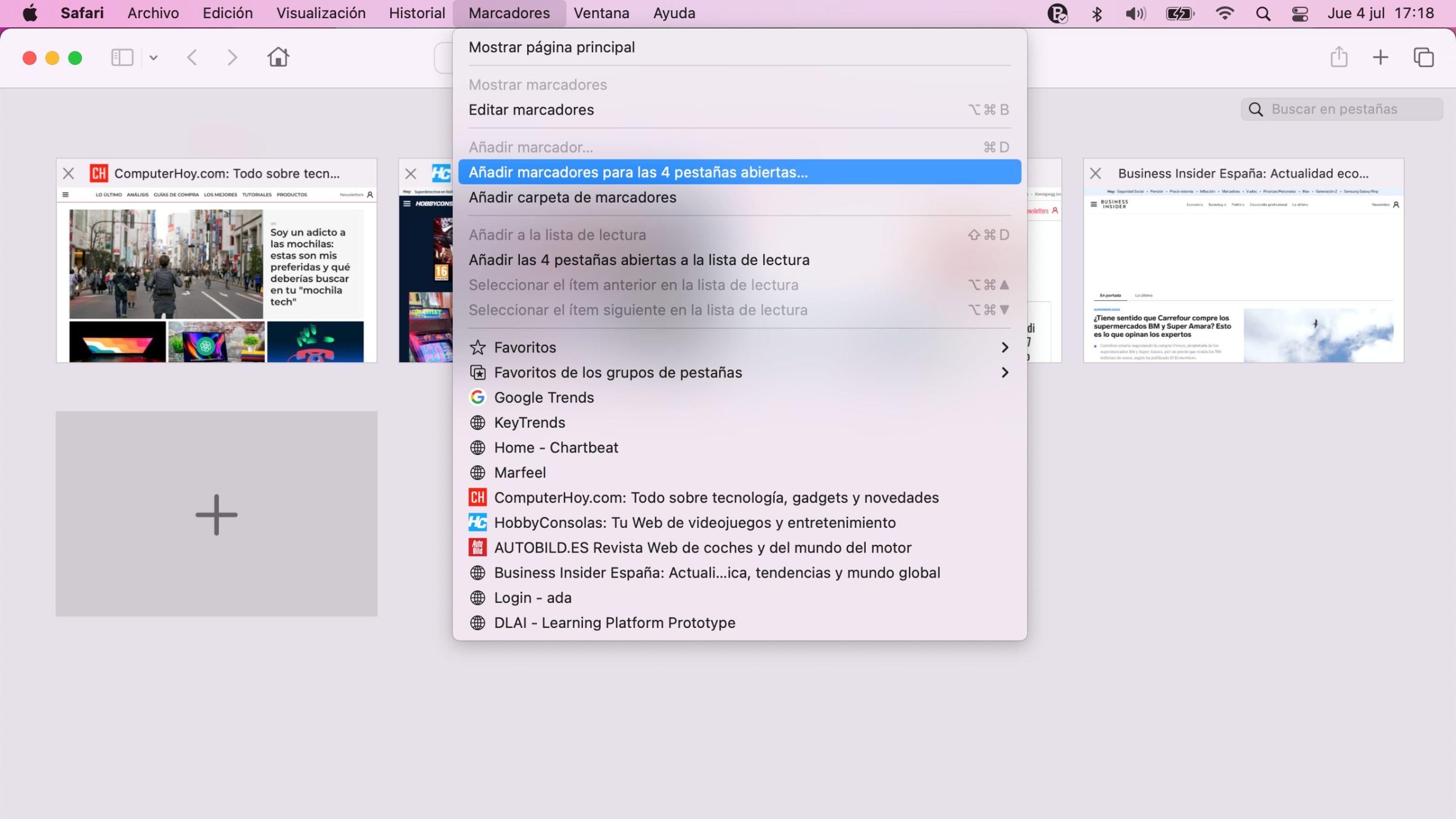
Task: Go back with the back arrow
Action: pyautogui.click(x=192, y=58)
